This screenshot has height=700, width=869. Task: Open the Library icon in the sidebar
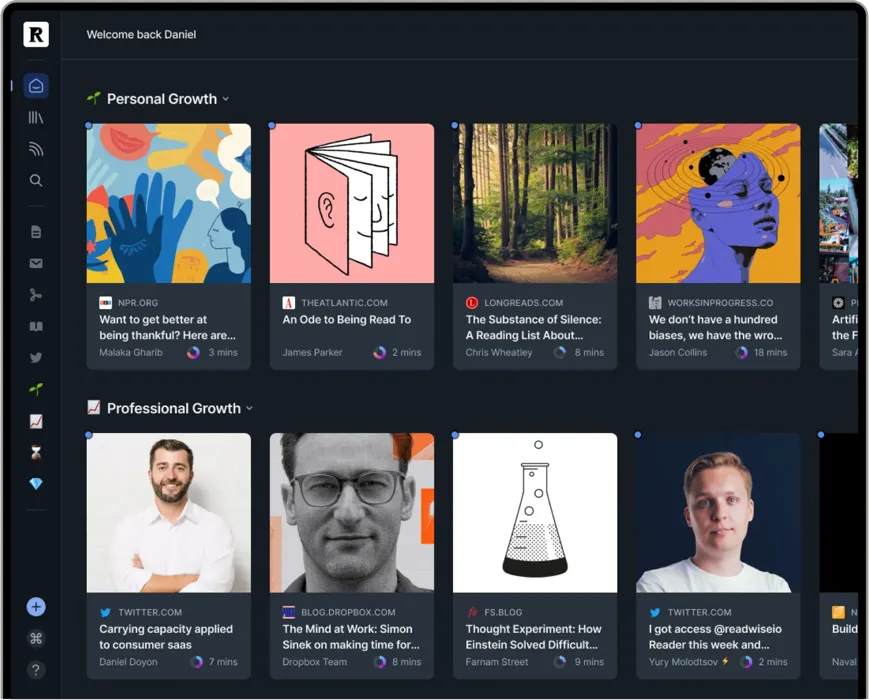pos(35,117)
